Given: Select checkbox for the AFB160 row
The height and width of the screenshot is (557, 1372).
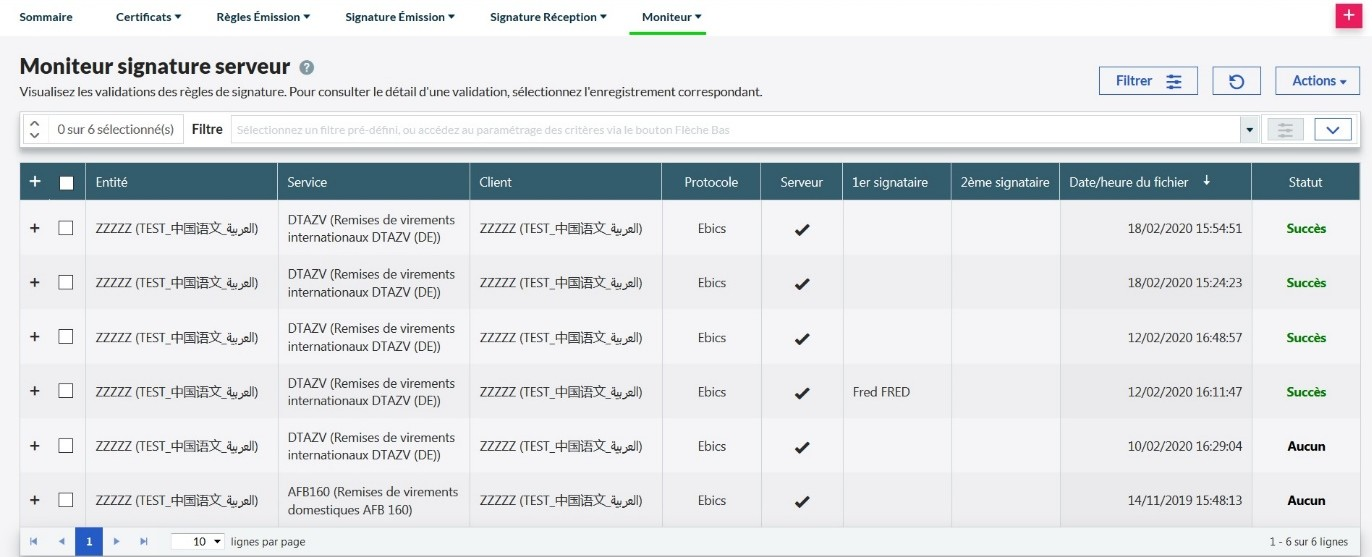Looking at the screenshot, I should point(66,500).
